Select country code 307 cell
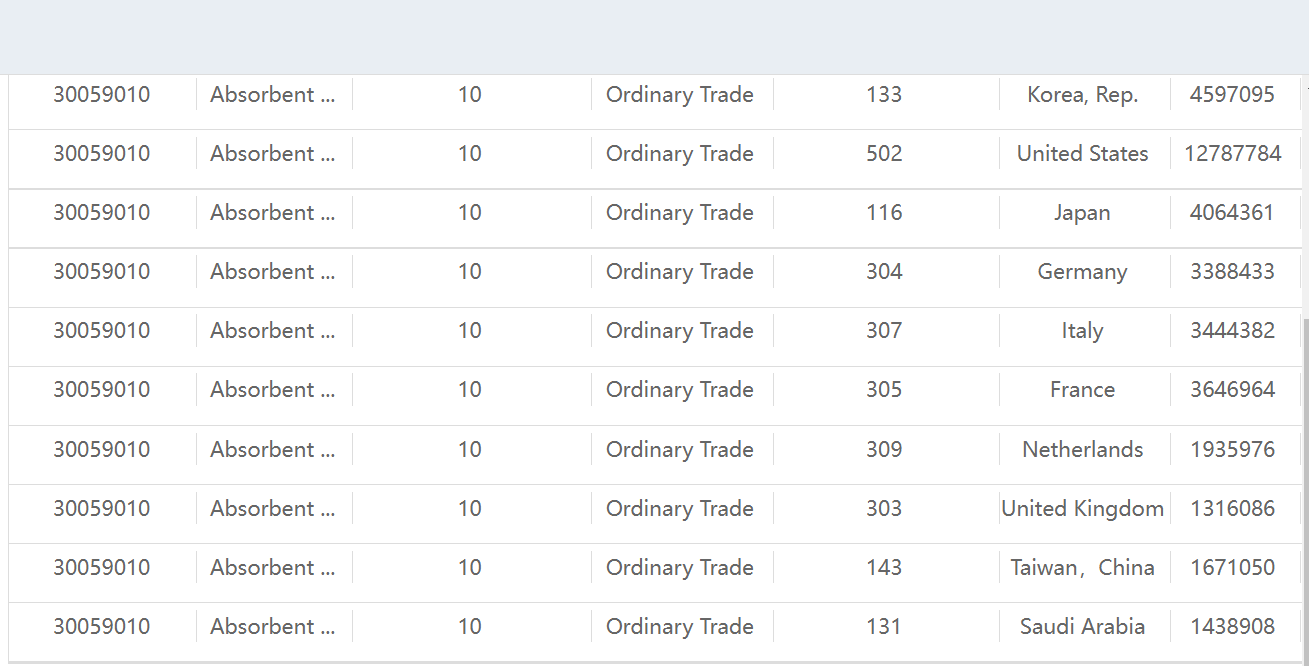Image resolution: width=1309 pixels, height=666 pixels. coord(884,331)
